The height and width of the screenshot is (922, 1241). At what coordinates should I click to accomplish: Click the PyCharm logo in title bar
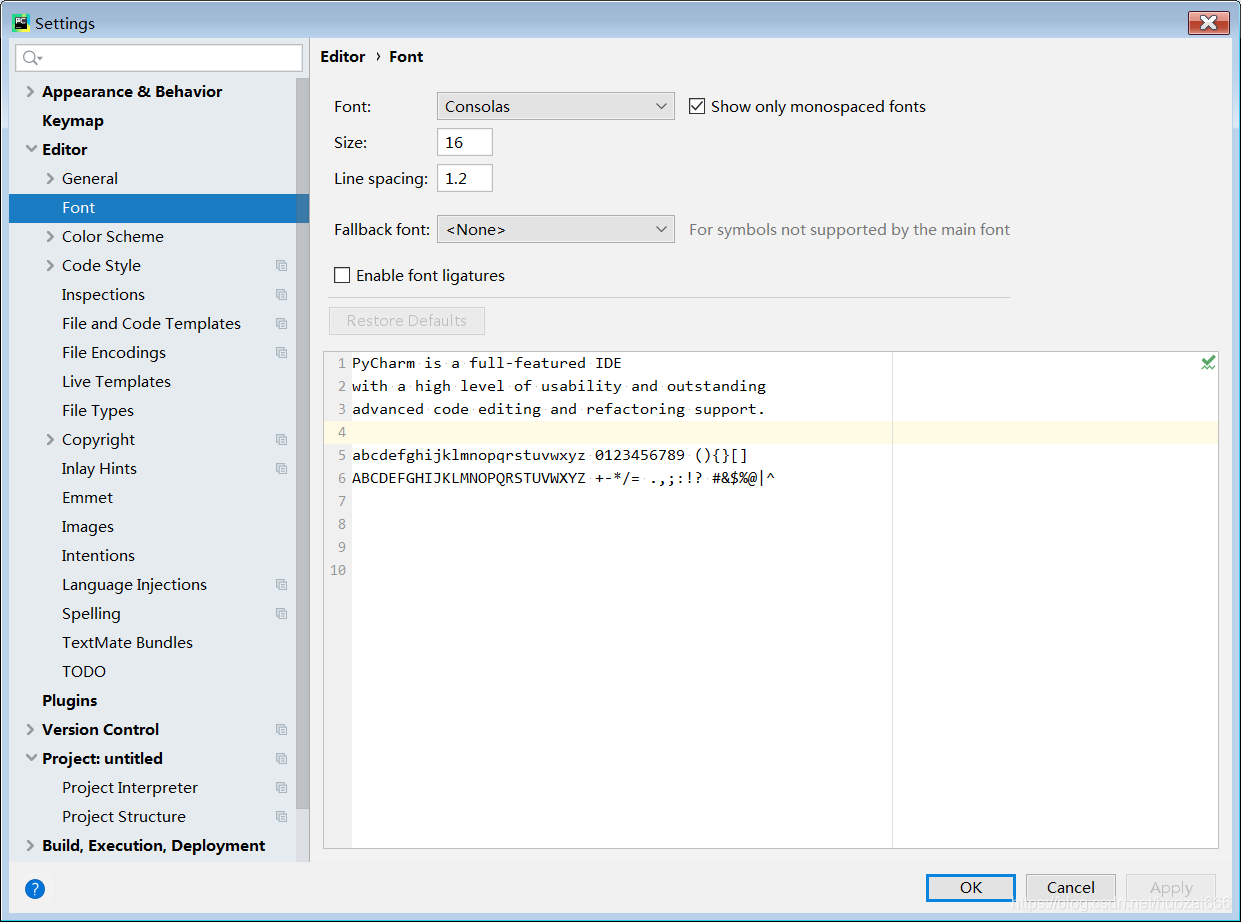[x=20, y=22]
